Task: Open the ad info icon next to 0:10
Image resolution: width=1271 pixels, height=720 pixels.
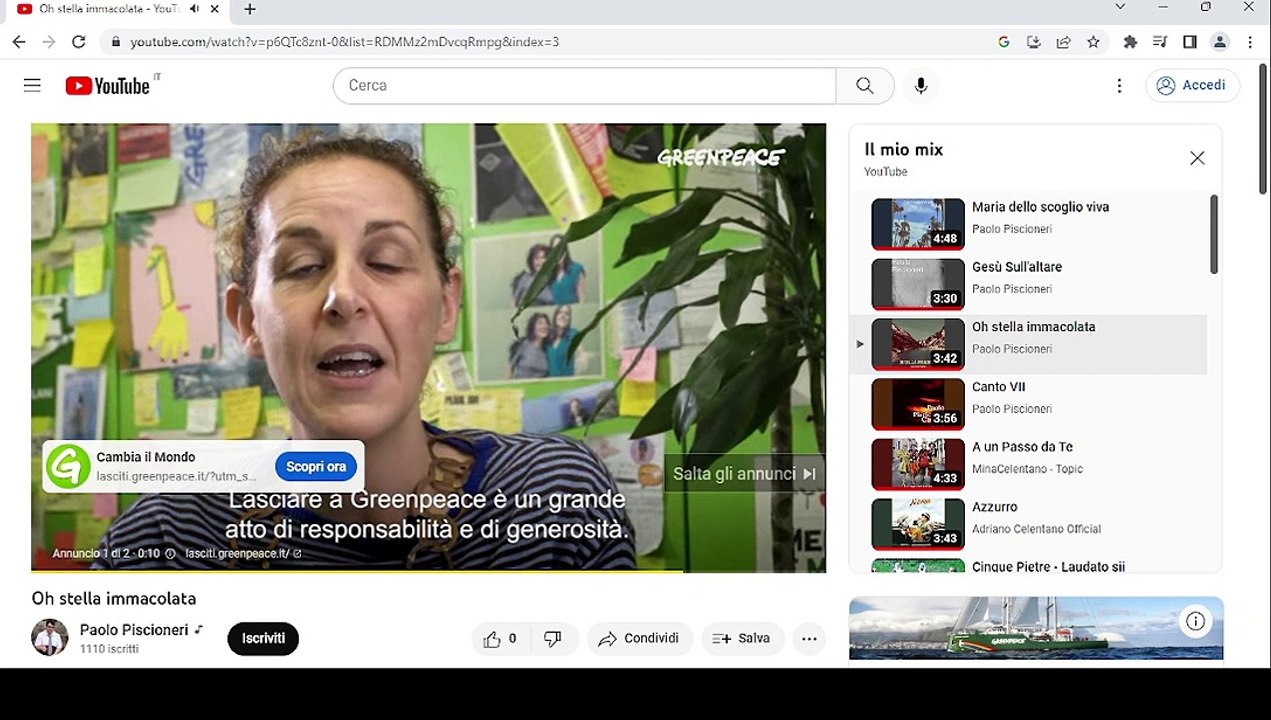Action: tap(170, 553)
